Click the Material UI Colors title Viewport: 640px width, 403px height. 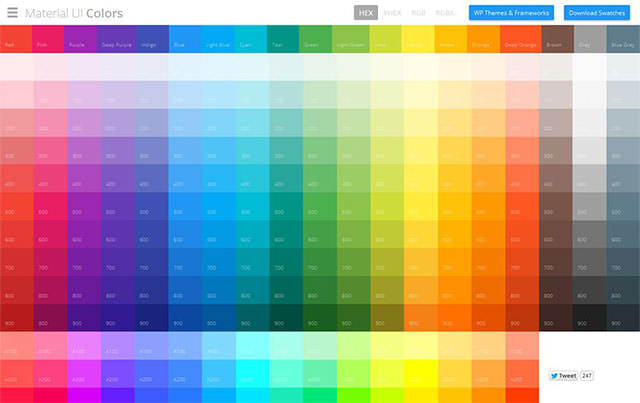click(x=74, y=13)
